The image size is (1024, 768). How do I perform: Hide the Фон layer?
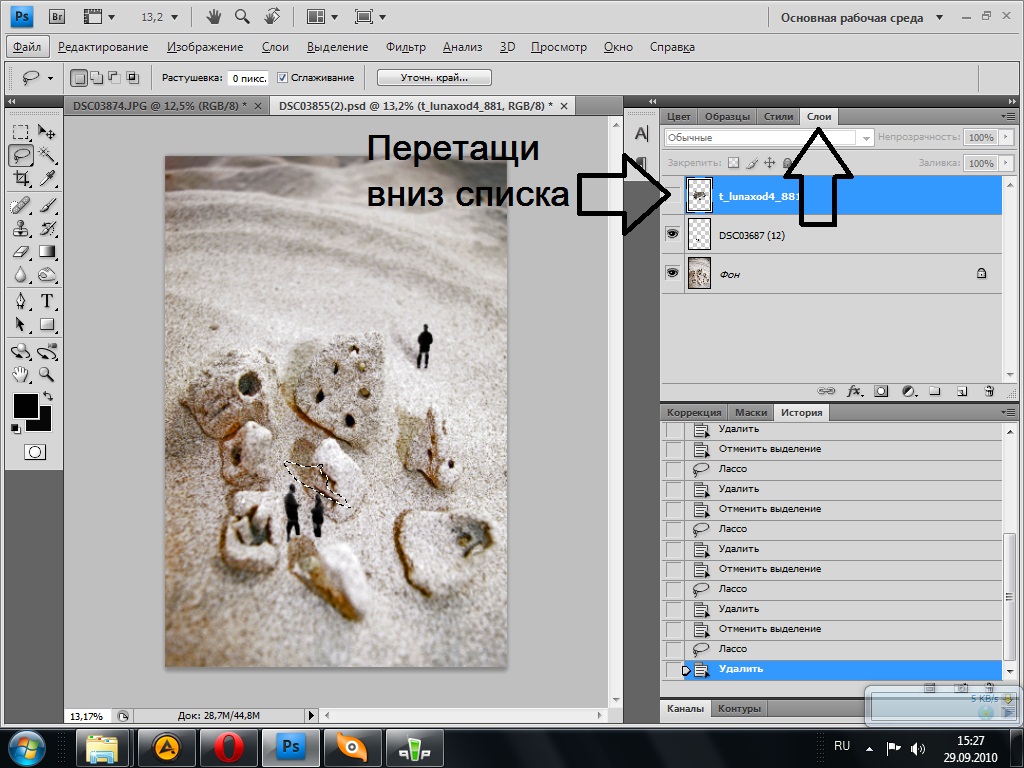673,272
